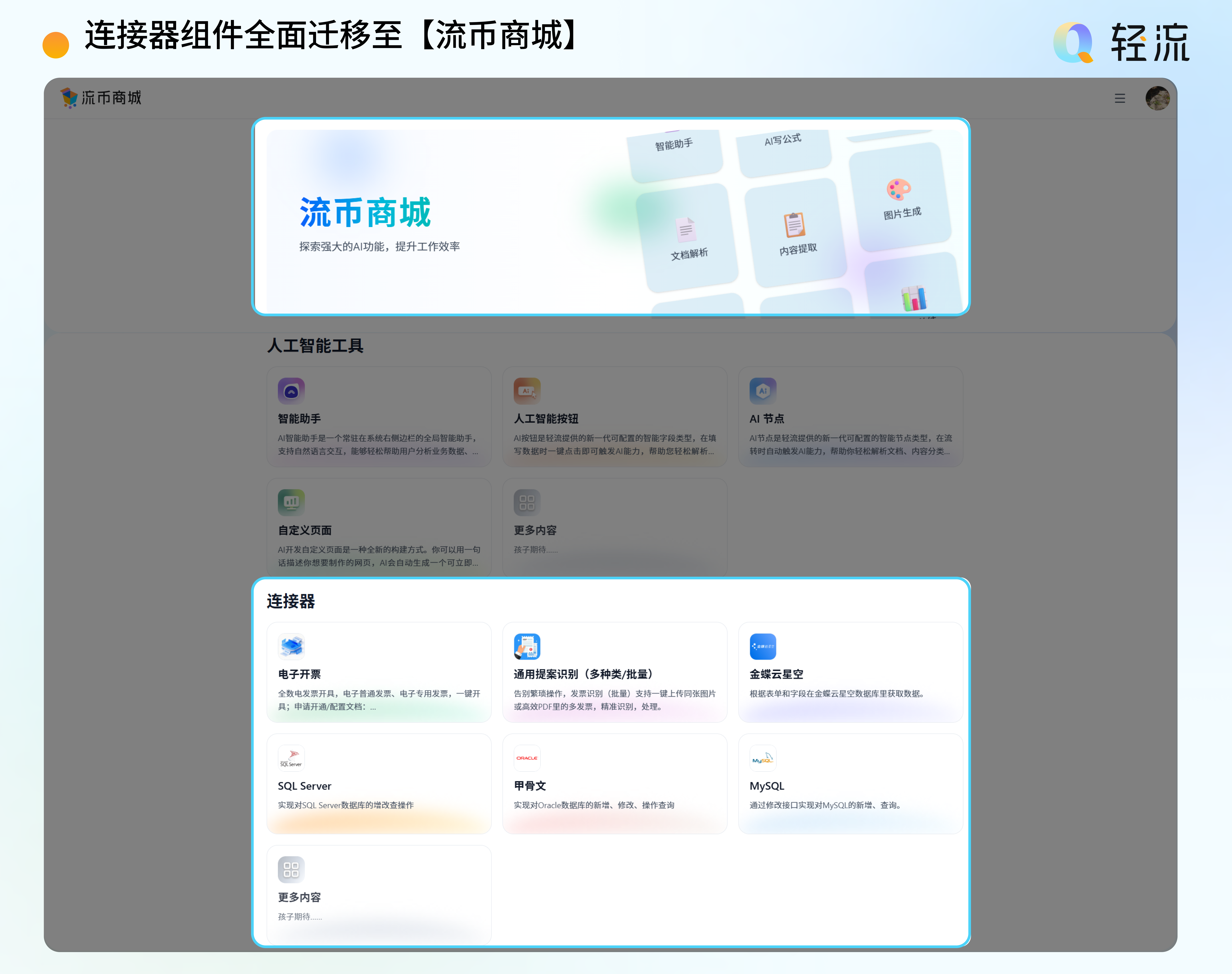1232x974 pixels.
Task: Click the AI开发自定义页面 description text
Action: 379,557
